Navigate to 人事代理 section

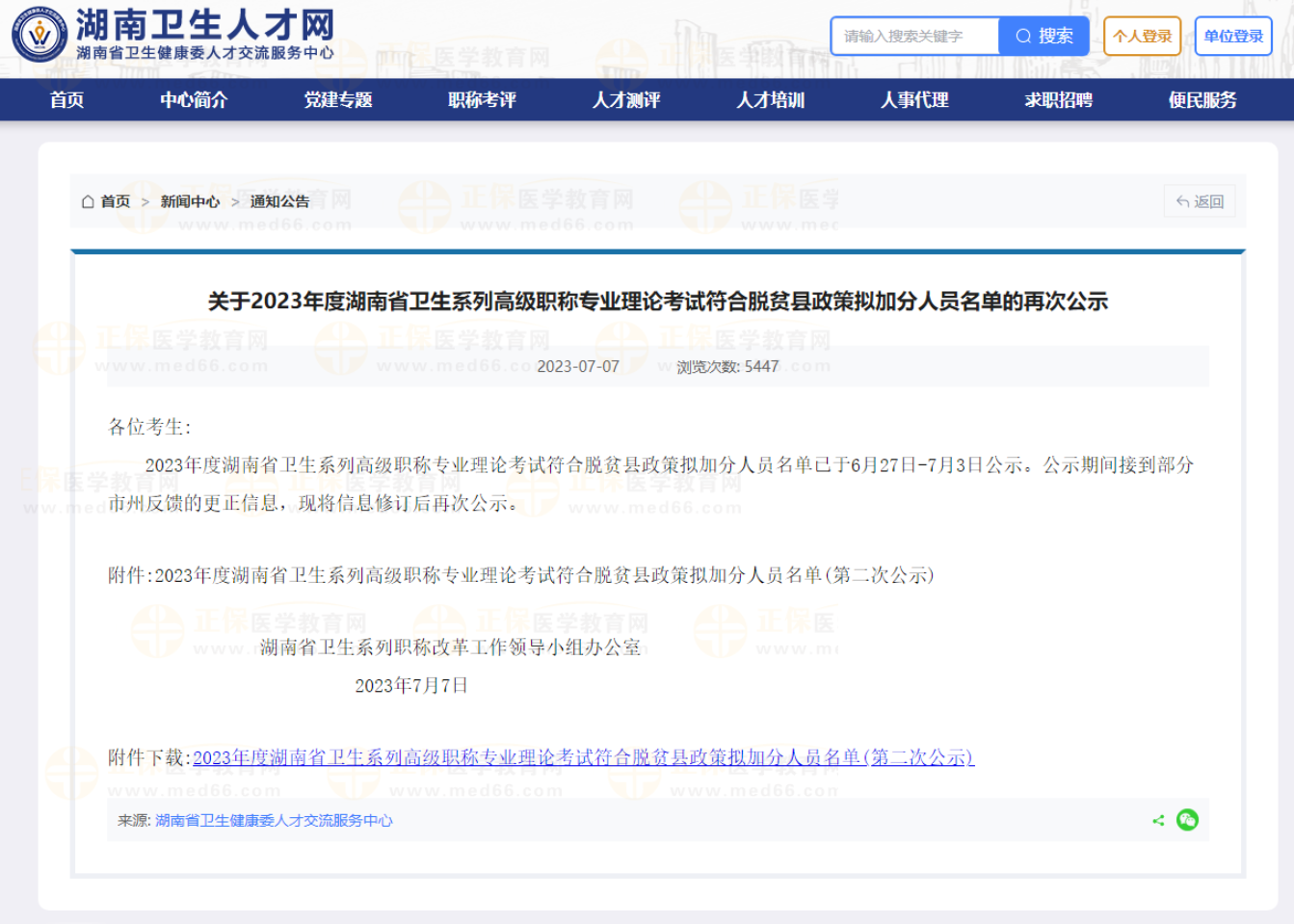click(x=914, y=99)
